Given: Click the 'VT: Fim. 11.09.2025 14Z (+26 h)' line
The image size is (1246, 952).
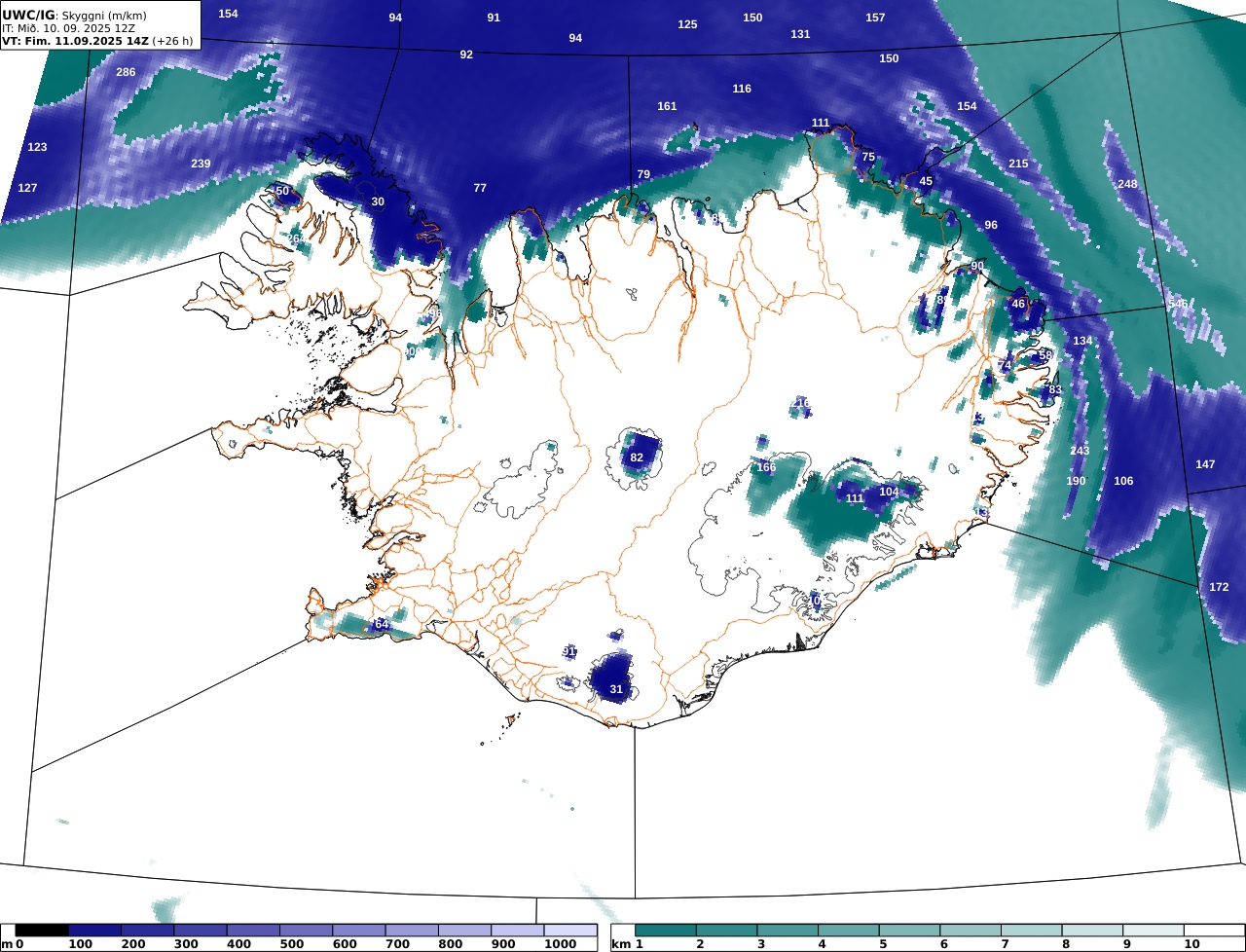Looking at the screenshot, I should (x=97, y=41).
